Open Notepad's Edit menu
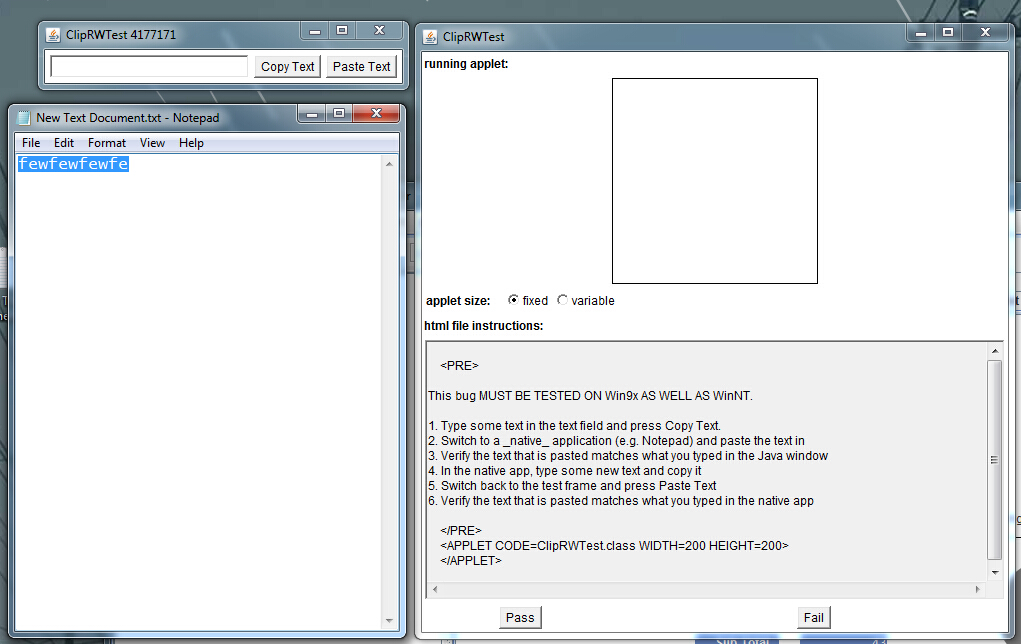Image resolution: width=1021 pixels, height=644 pixels. [64, 143]
